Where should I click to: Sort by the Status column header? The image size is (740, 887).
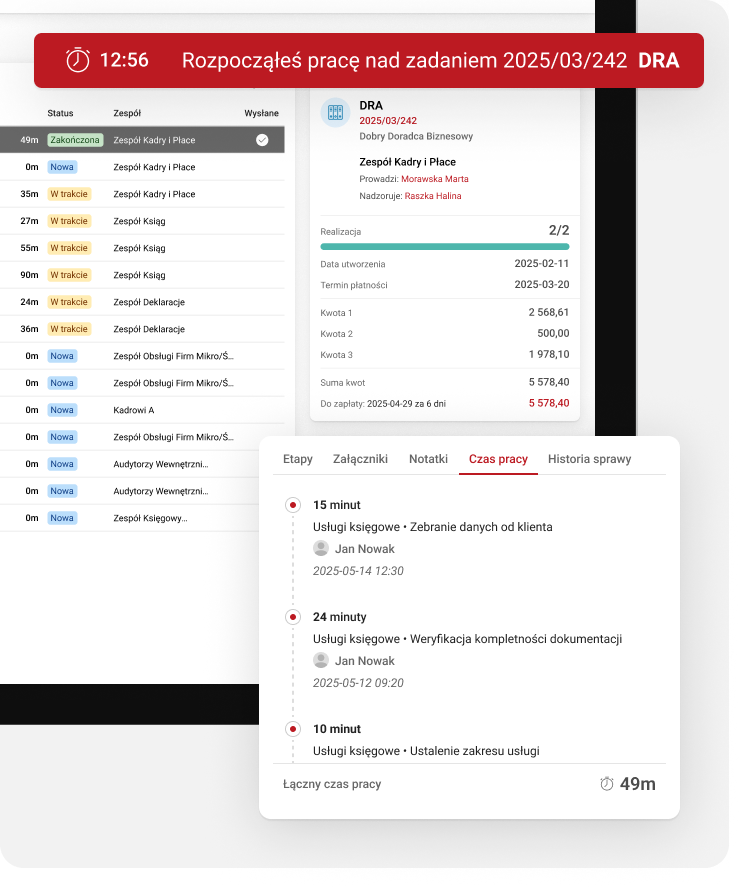60,113
